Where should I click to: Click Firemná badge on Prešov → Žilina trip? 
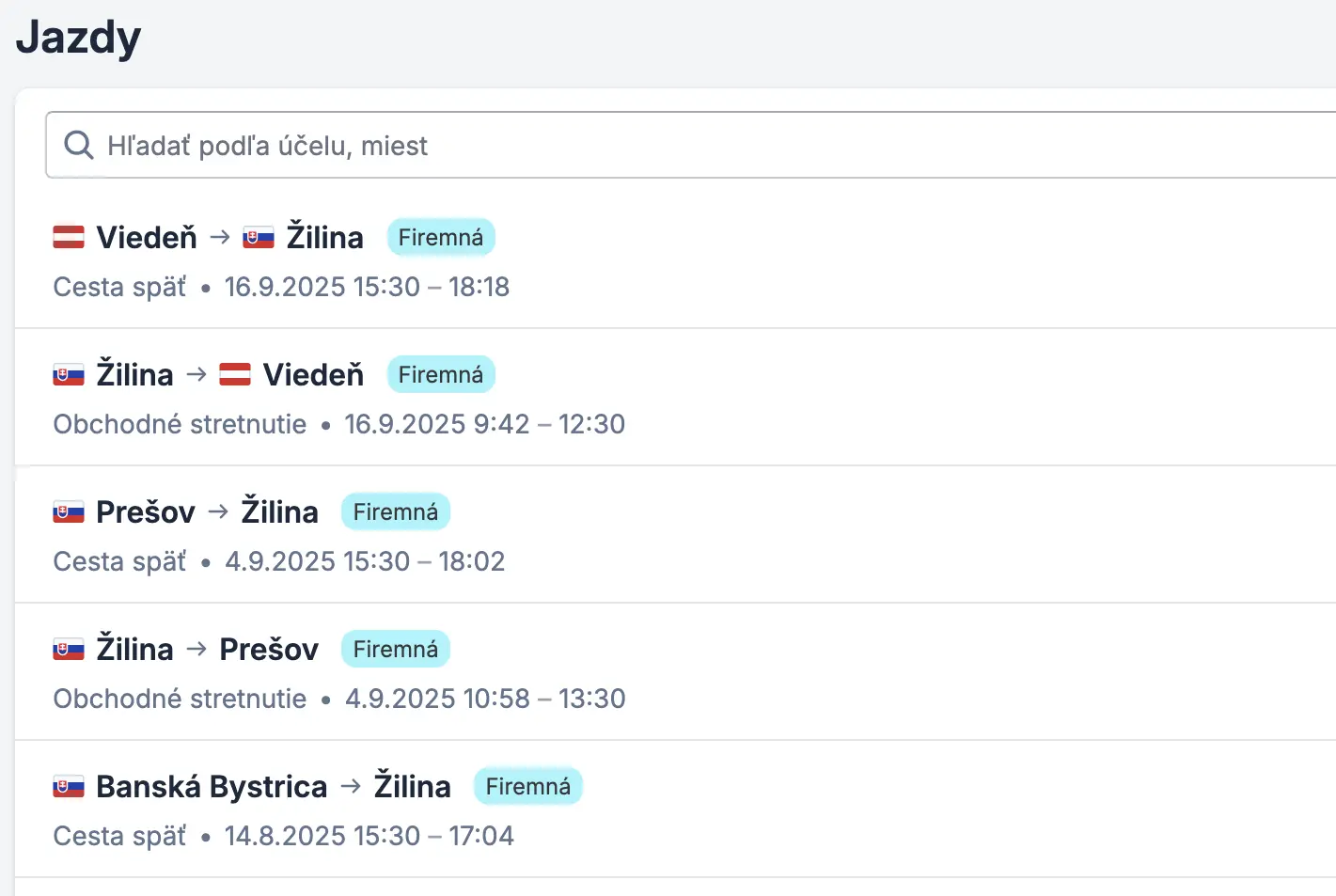tap(395, 511)
